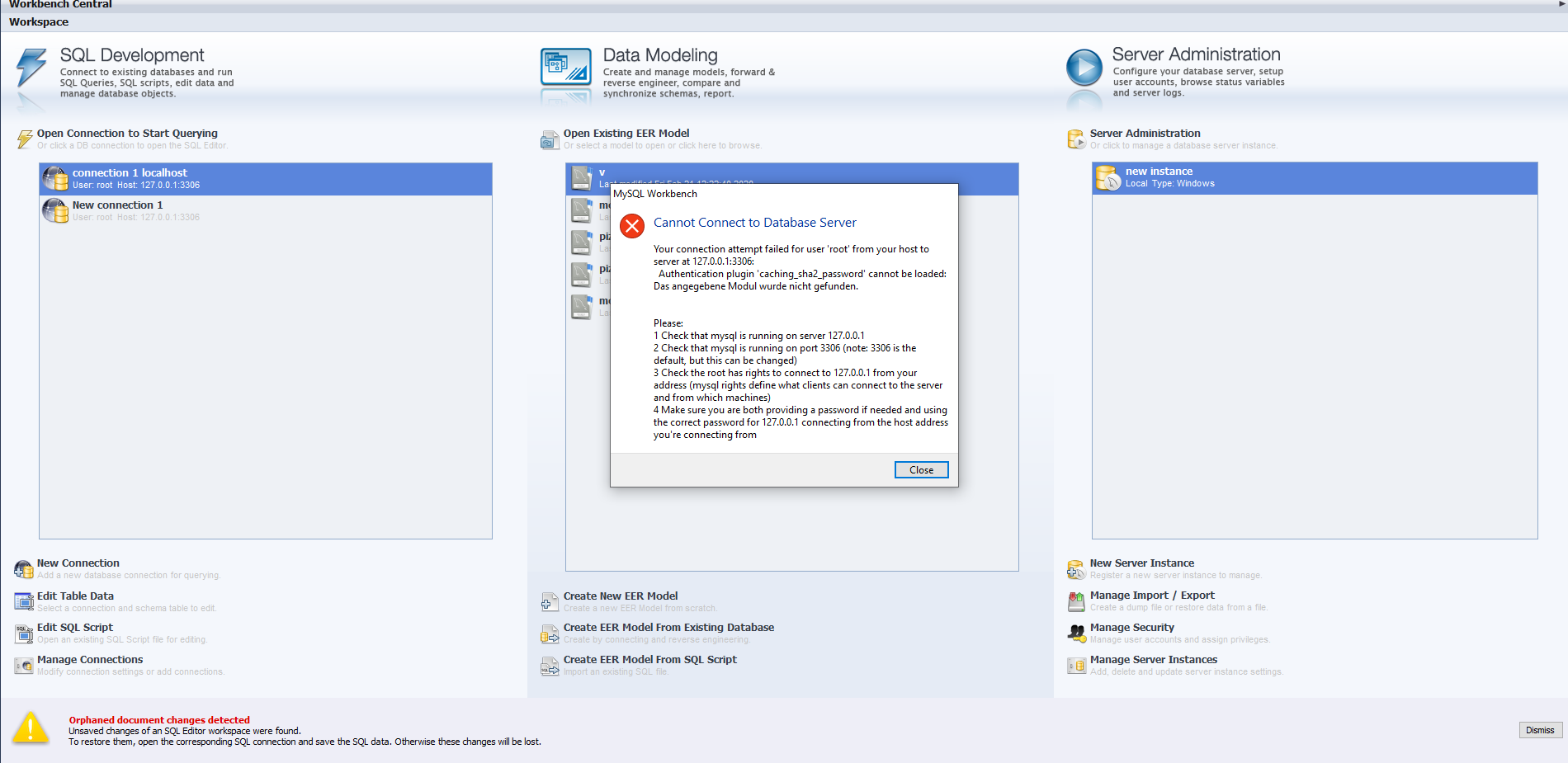Click the Workspace header label
Image resolution: width=1568 pixels, height=763 pixels.
(x=39, y=22)
